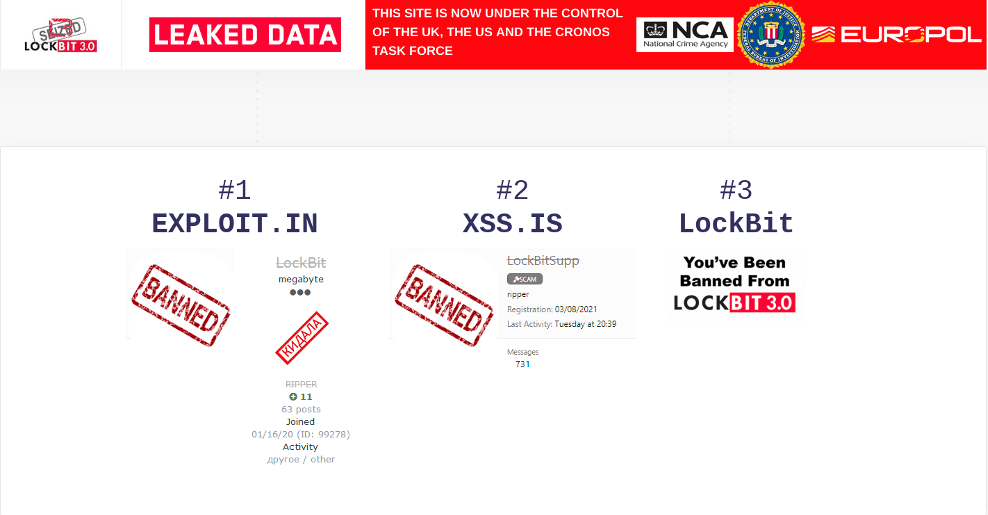Click the NCA National Crime Agency logo
988x515 pixels.
tap(684, 35)
